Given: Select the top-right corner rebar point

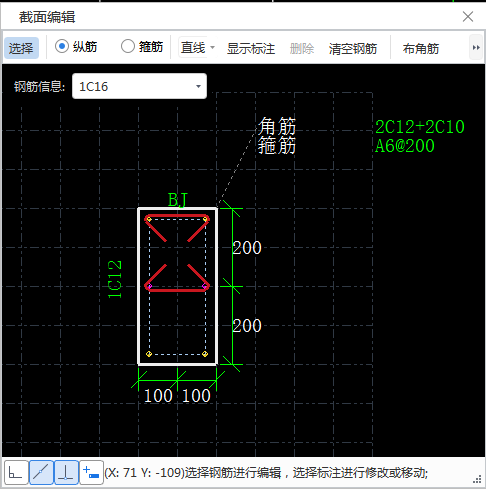Looking at the screenshot, I should (205, 219).
